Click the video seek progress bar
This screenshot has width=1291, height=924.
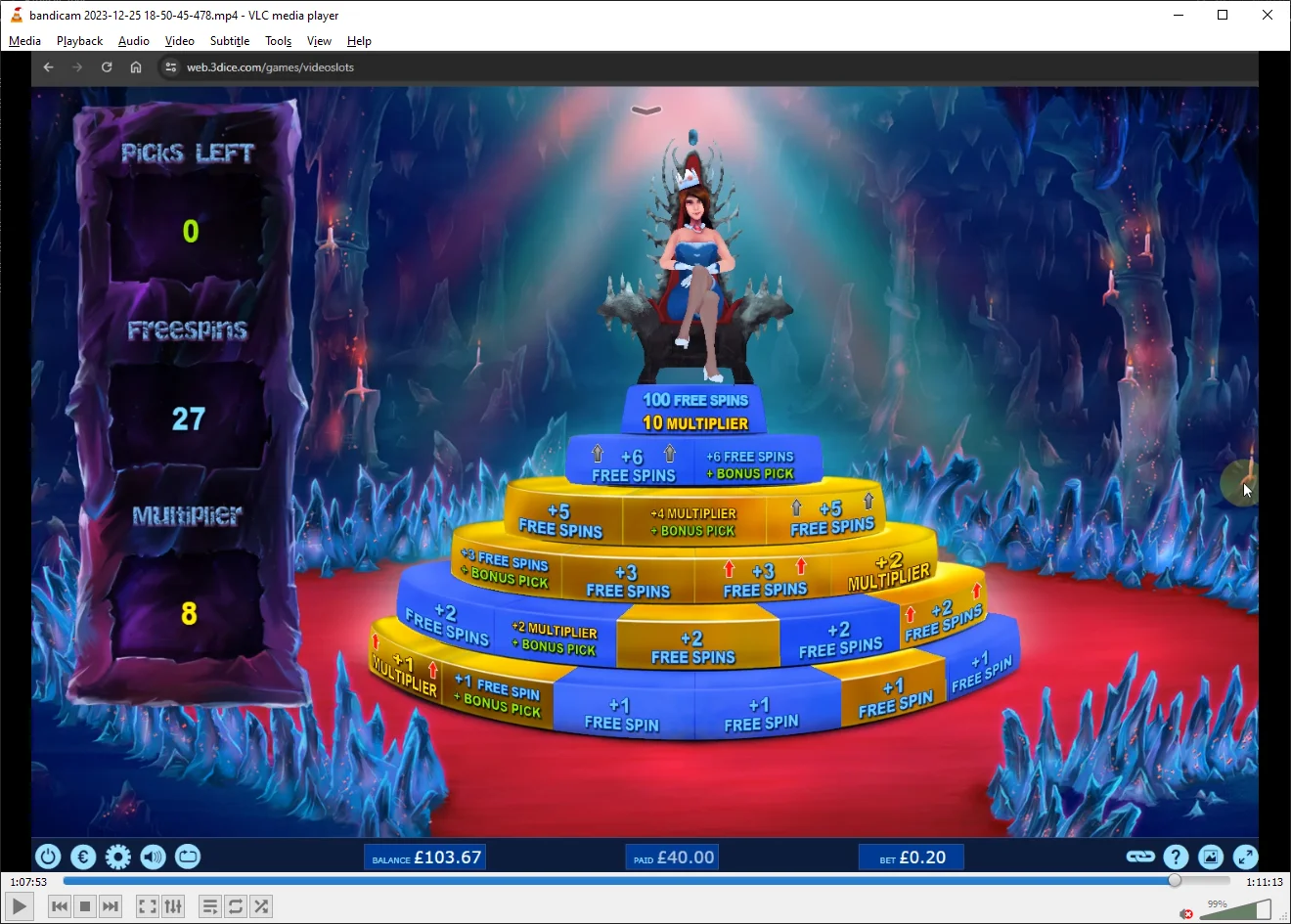pyautogui.click(x=645, y=881)
